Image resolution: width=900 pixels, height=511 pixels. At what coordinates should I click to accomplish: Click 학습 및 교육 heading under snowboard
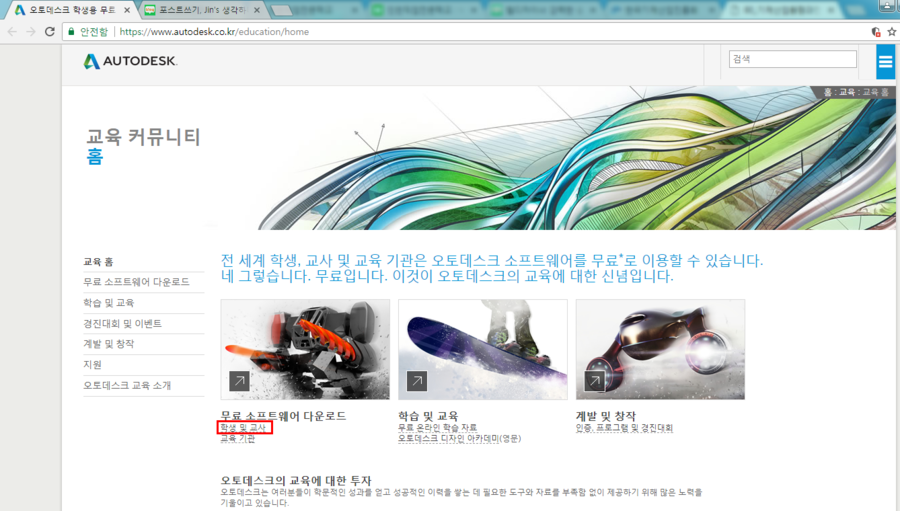tap(428, 416)
